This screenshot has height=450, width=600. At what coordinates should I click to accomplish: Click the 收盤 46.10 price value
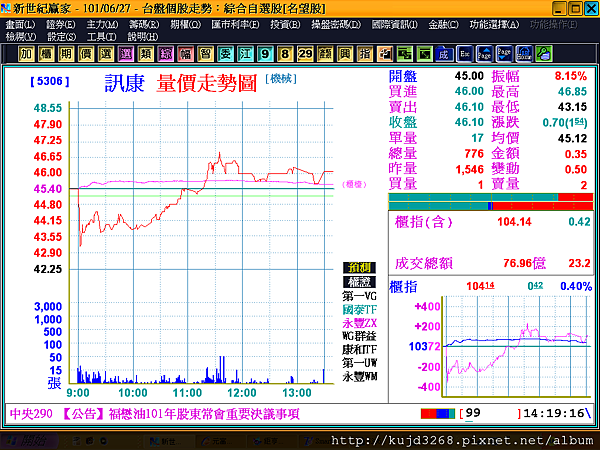point(469,122)
